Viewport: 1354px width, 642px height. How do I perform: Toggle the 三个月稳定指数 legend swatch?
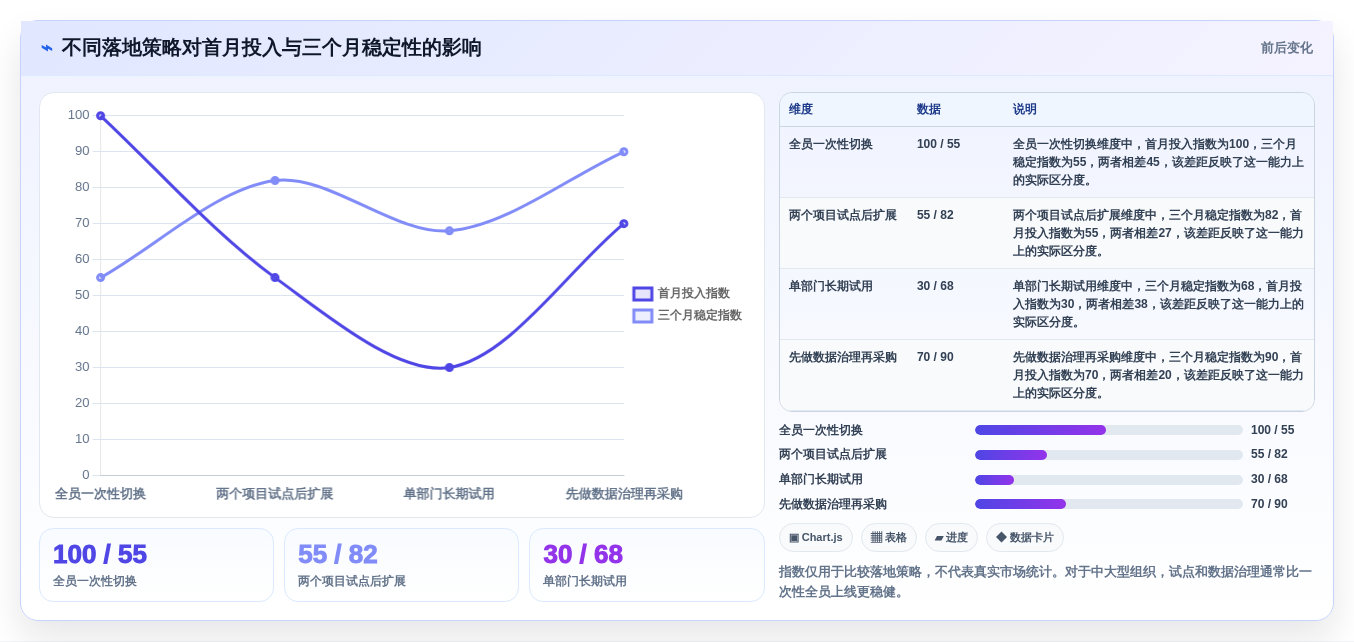(x=643, y=315)
